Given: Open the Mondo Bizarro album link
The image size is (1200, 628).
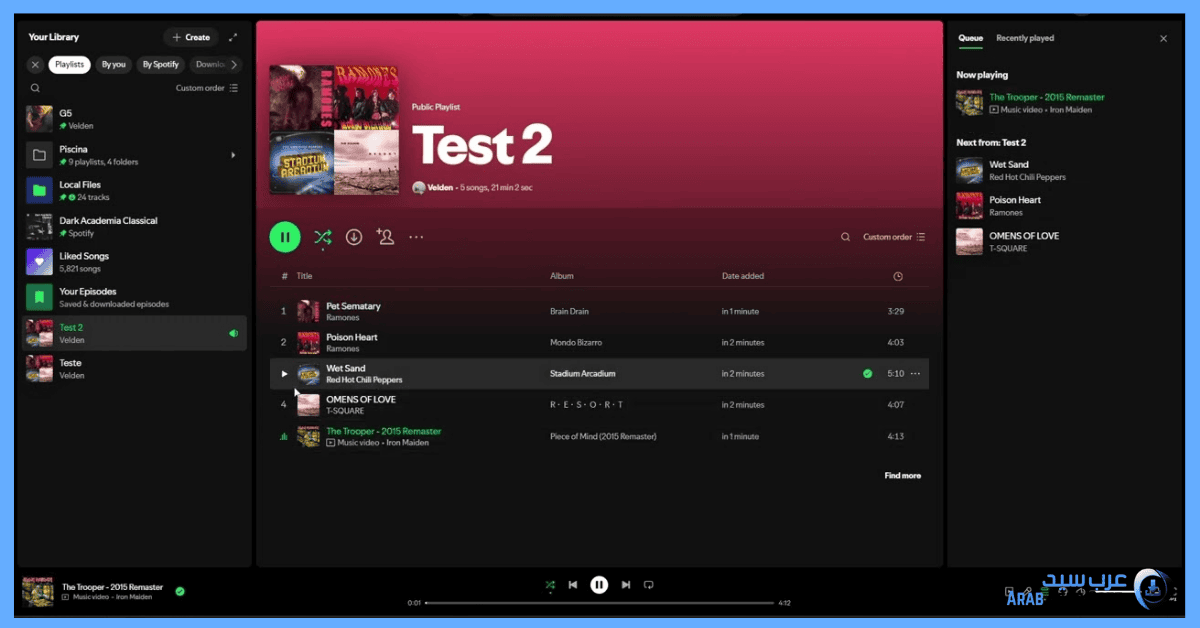Looking at the screenshot, I should tap(576, 342).
